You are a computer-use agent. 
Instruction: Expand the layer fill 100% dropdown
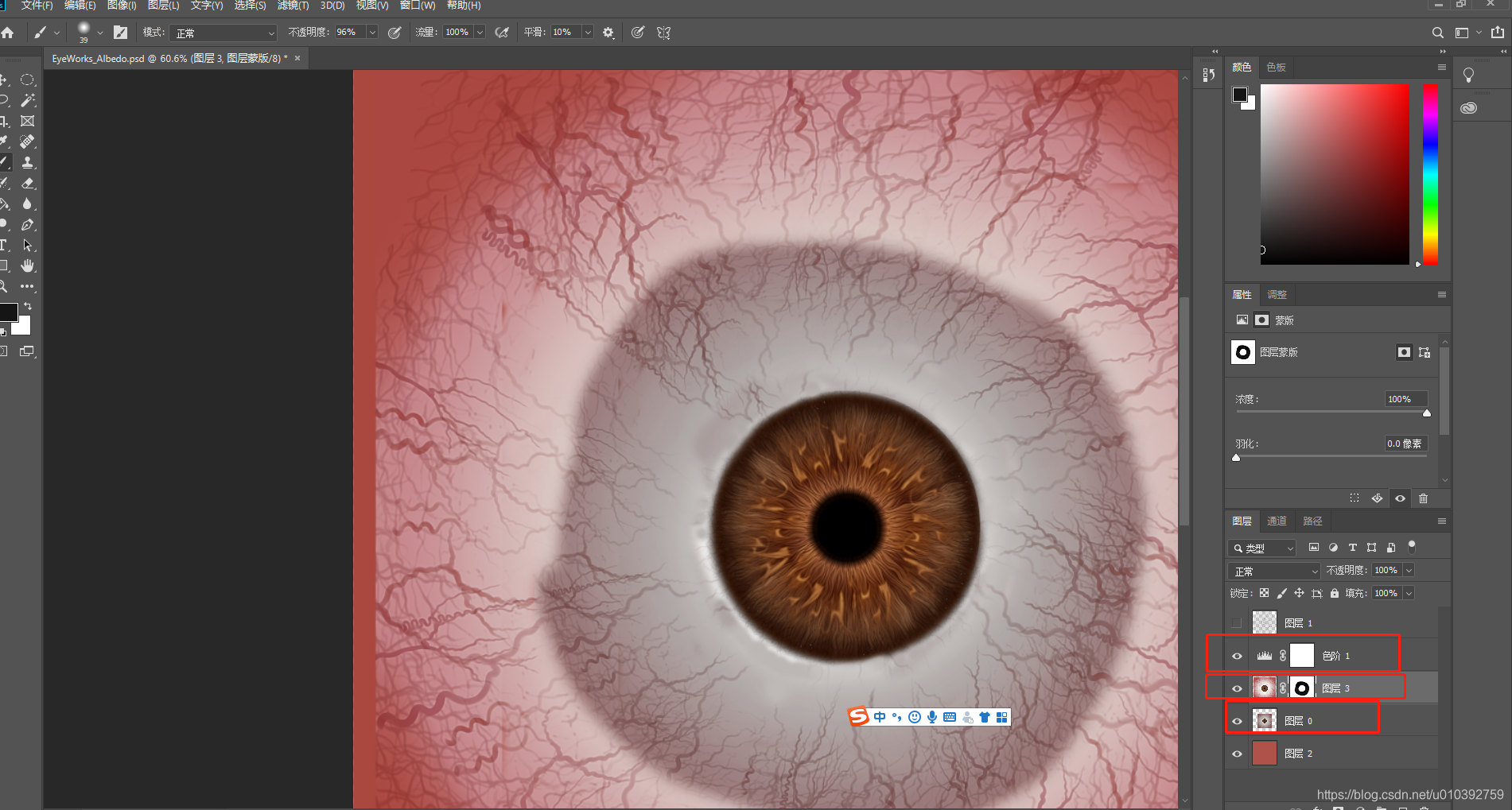tap(1409, 593)
